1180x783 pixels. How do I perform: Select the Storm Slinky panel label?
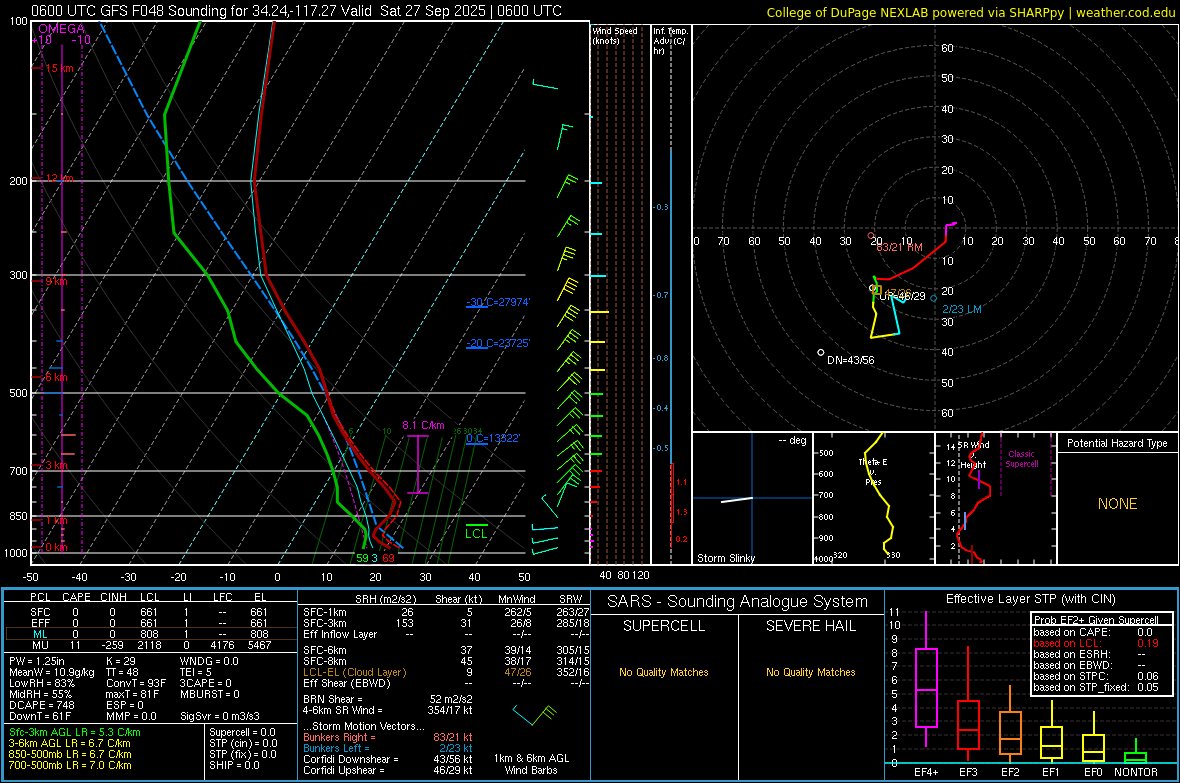click(725, 558)
